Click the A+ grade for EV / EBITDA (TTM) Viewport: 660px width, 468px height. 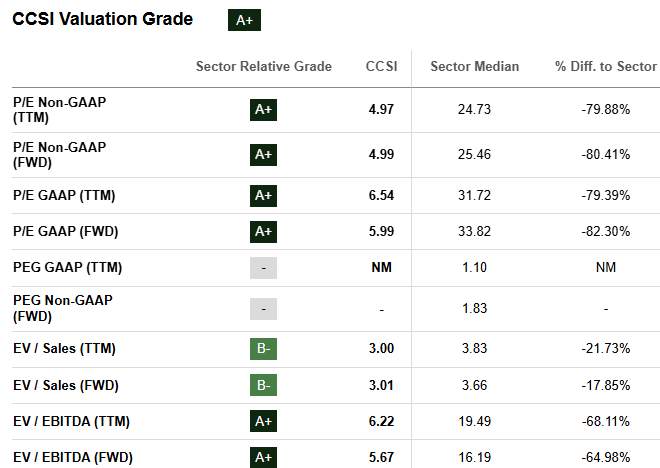[x=263, y=422]
